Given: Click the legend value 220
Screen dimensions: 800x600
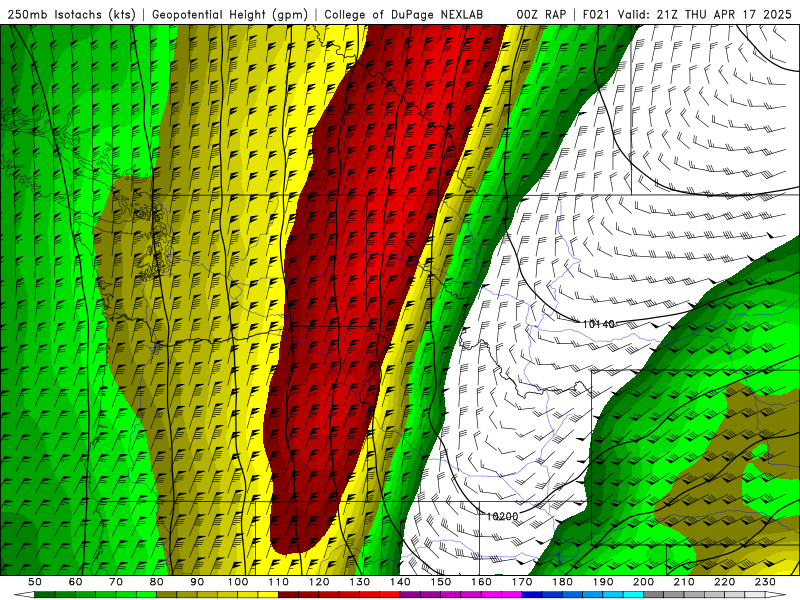Looking at the screenshot, I should [x=725, y=582].
